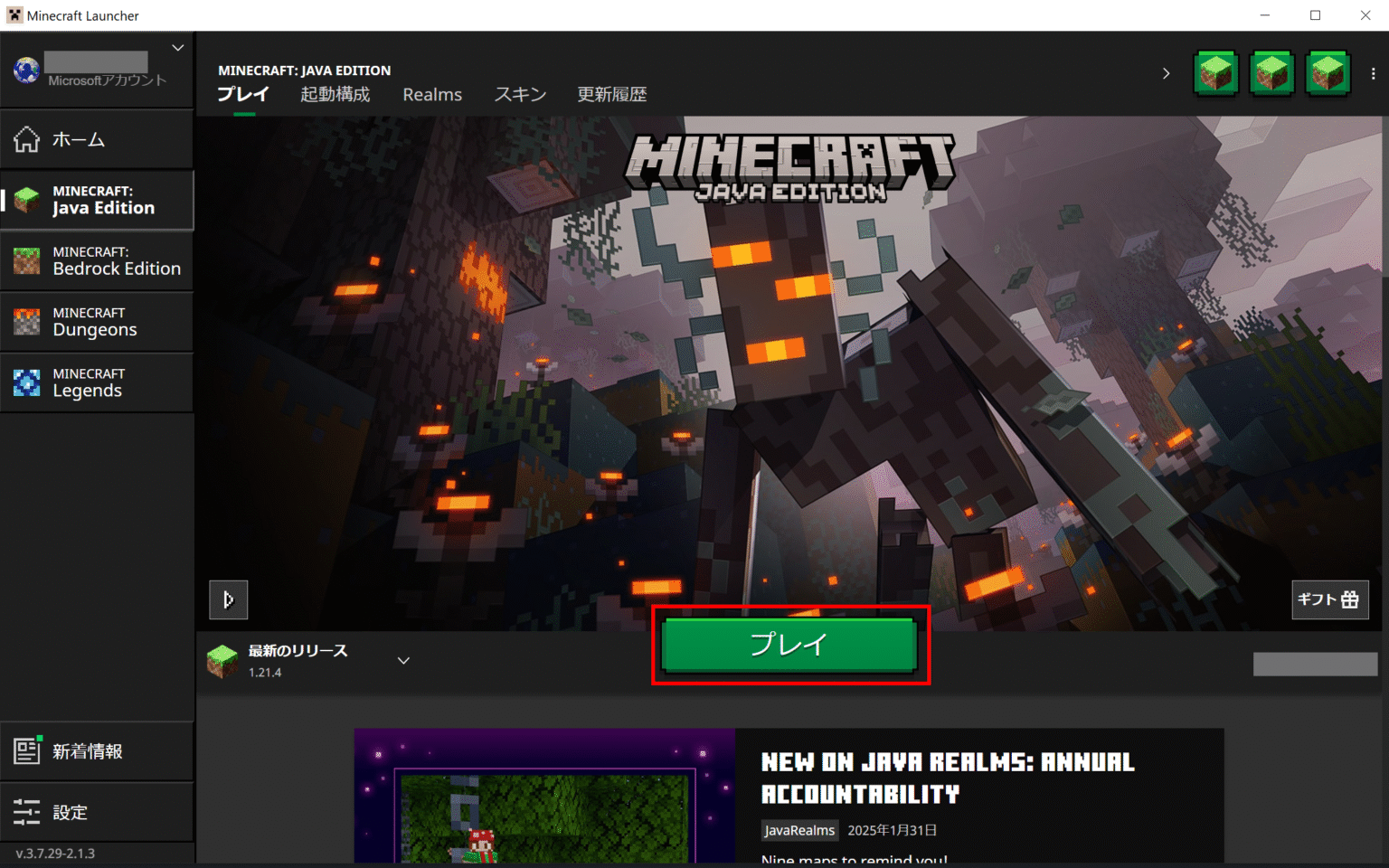
Task: Expand the 最新のリリース version selector
Action: pos(403,660)
